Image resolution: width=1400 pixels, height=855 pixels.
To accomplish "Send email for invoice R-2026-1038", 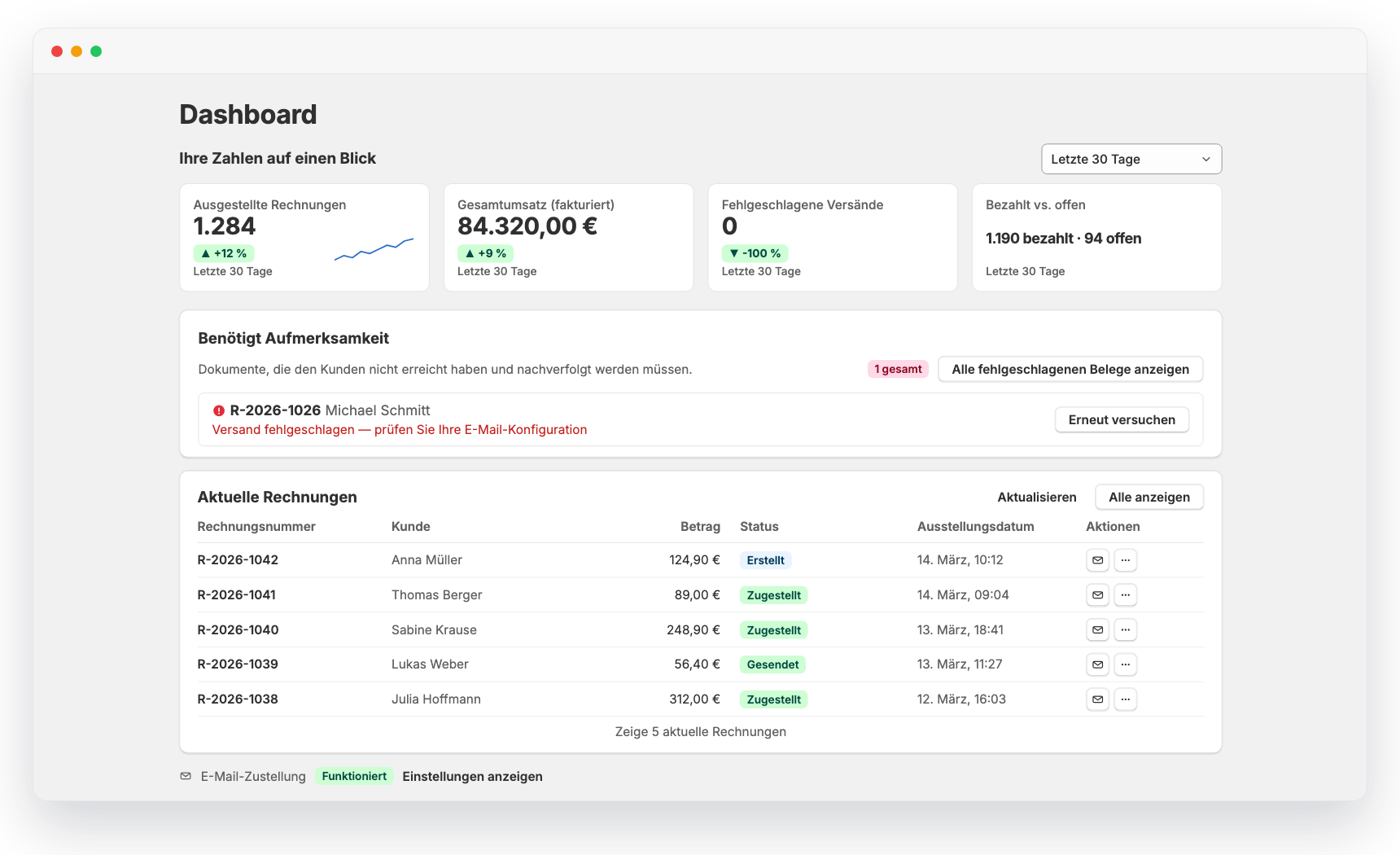I will (x=1097, y=699).
